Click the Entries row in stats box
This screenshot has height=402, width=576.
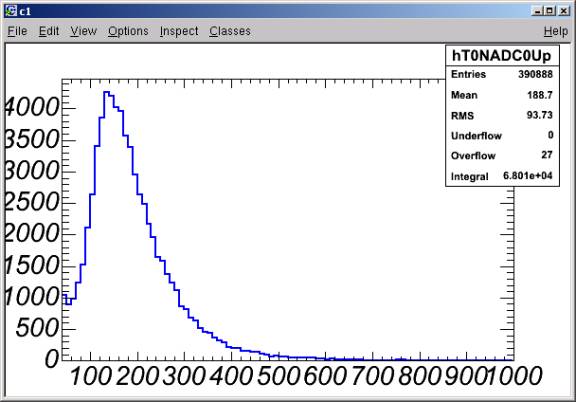pyautogui.click(x=502, y=74)
